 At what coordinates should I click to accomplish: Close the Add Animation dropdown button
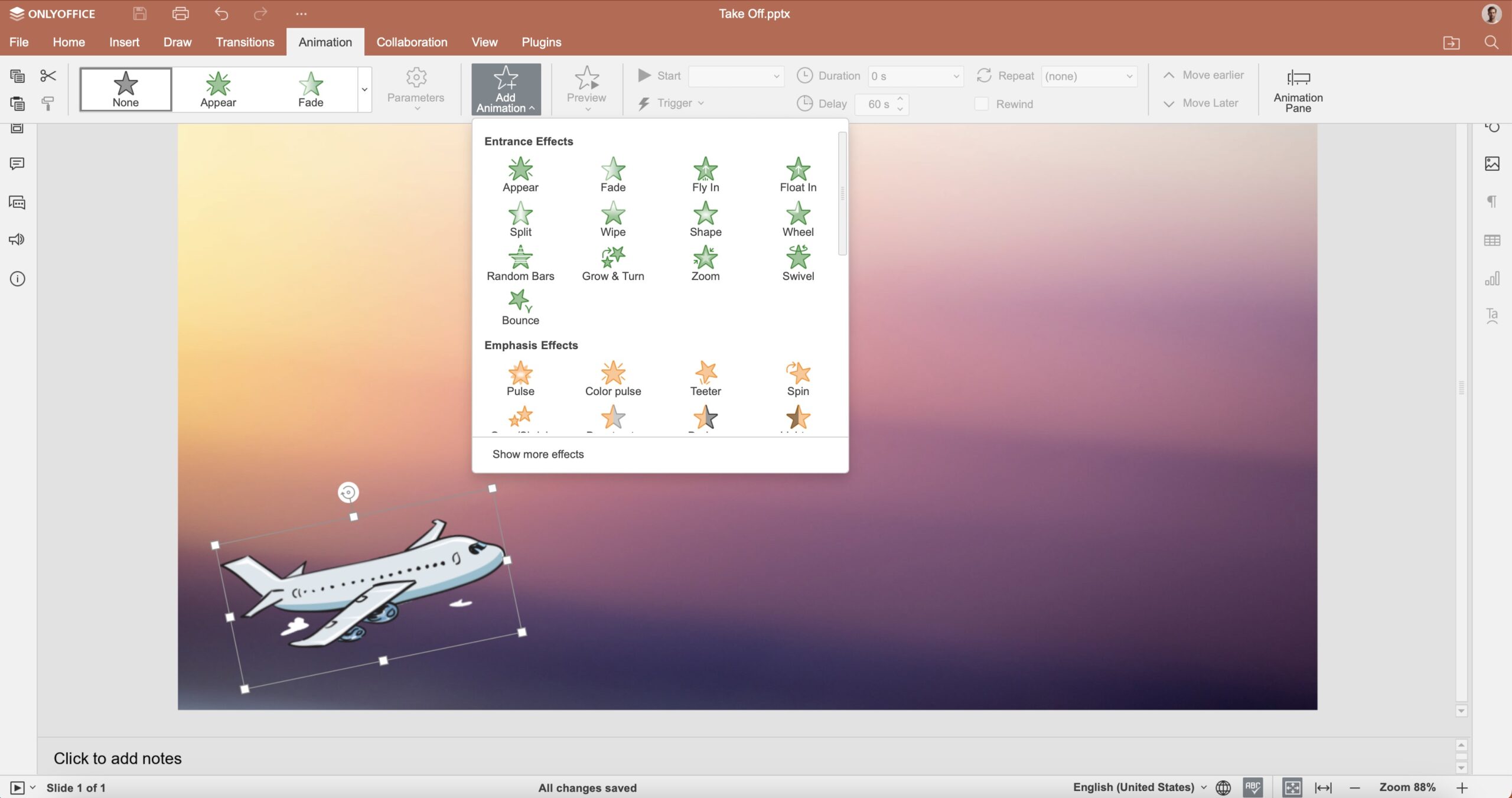[506, 89]
